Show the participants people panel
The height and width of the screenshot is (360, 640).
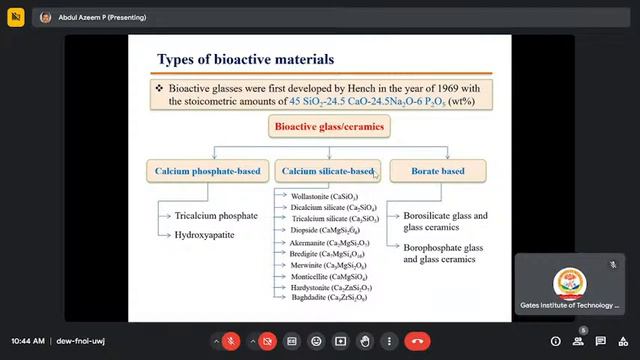[578, 341]
